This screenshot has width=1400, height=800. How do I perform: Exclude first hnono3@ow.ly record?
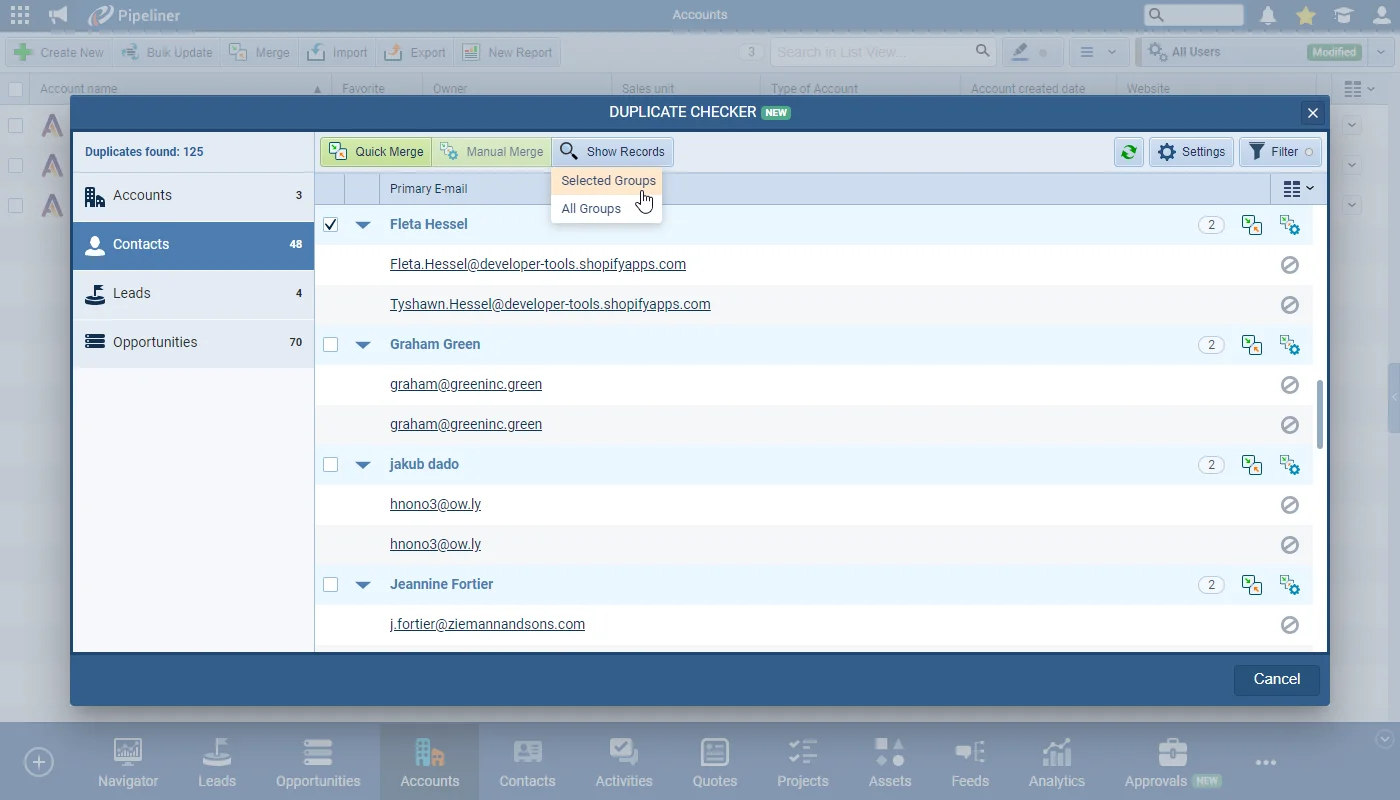point(1290,505)
